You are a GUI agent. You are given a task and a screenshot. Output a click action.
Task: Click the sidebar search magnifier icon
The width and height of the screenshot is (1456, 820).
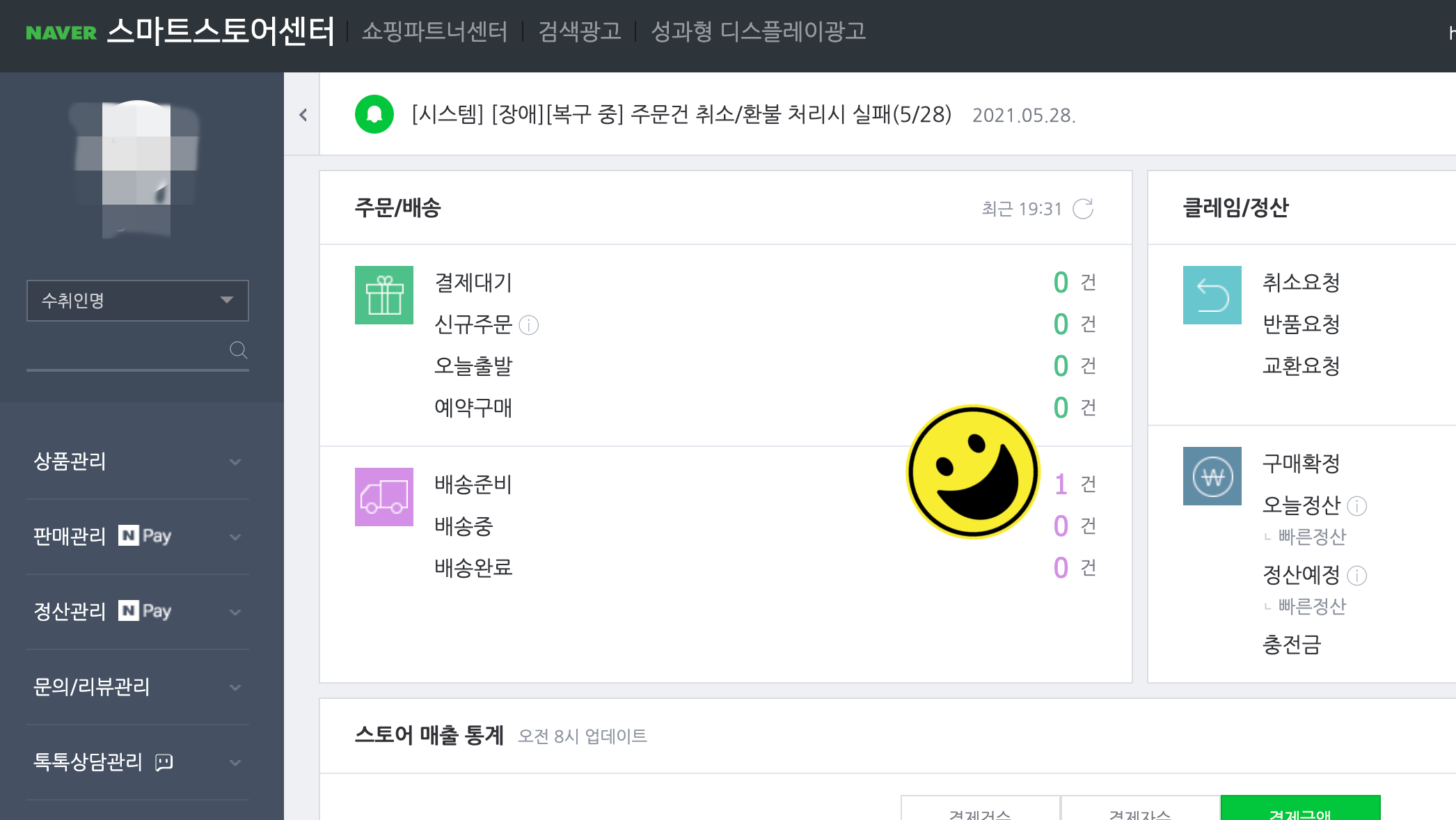click(239, 350)
